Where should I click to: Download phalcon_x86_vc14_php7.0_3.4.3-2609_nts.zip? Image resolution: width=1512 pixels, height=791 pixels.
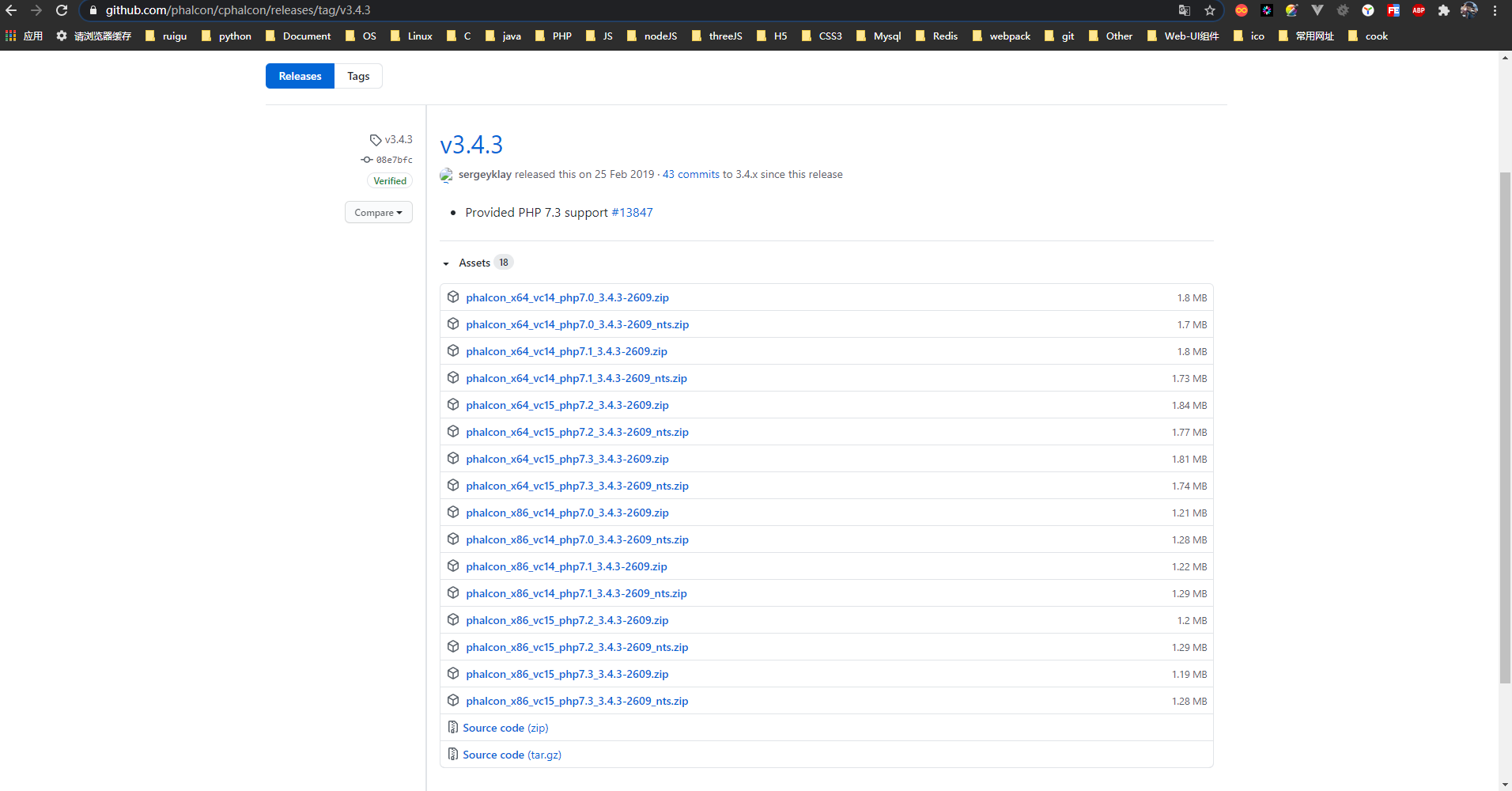click(x=577, y=539)
